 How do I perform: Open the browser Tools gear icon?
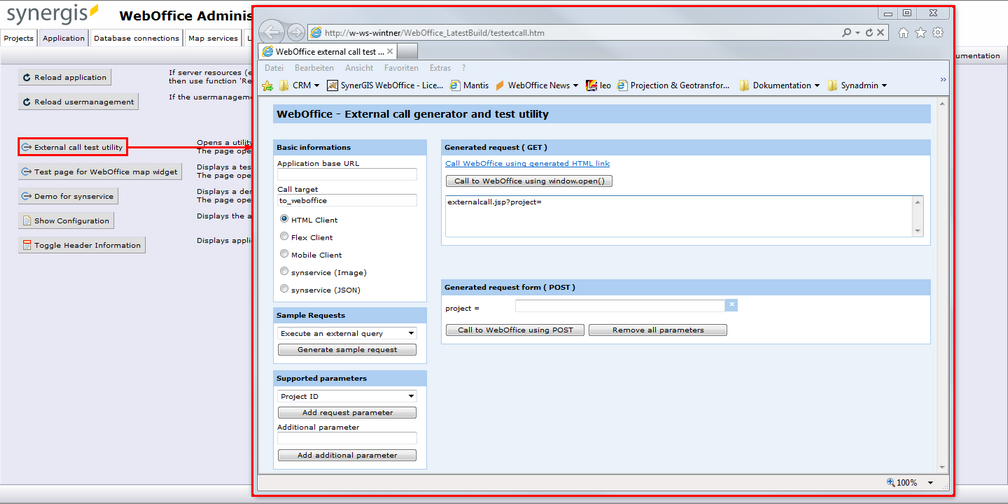tap(938, 32)
